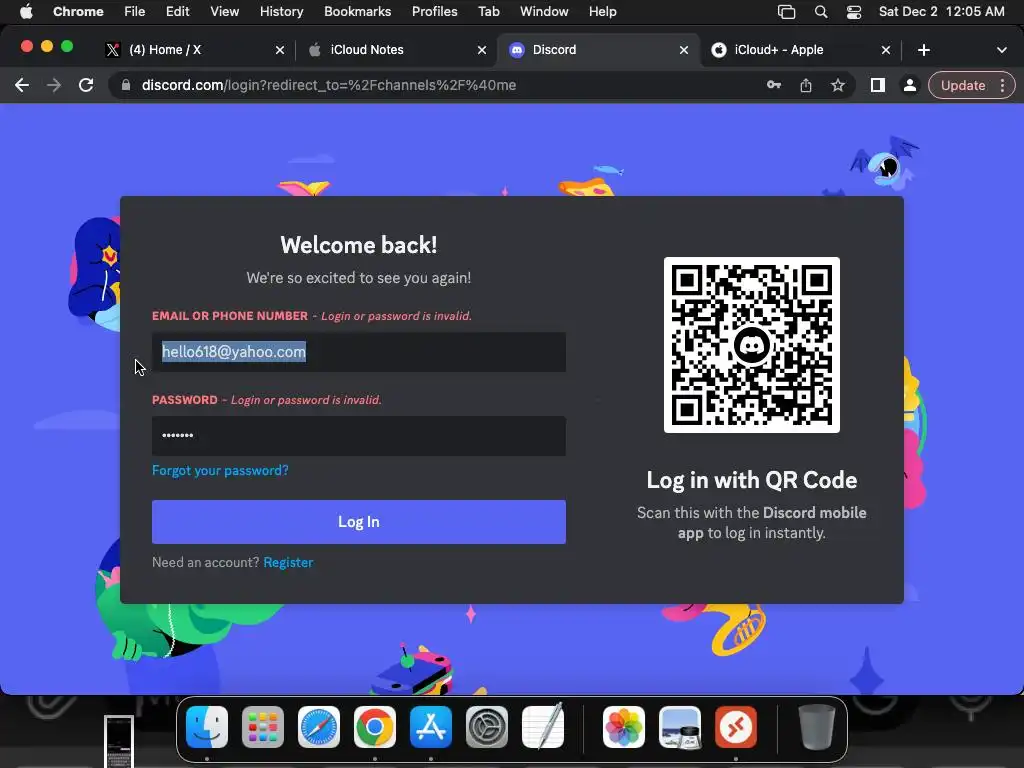
Task: Focus the email or phone number field
Action: pos(359,352)
